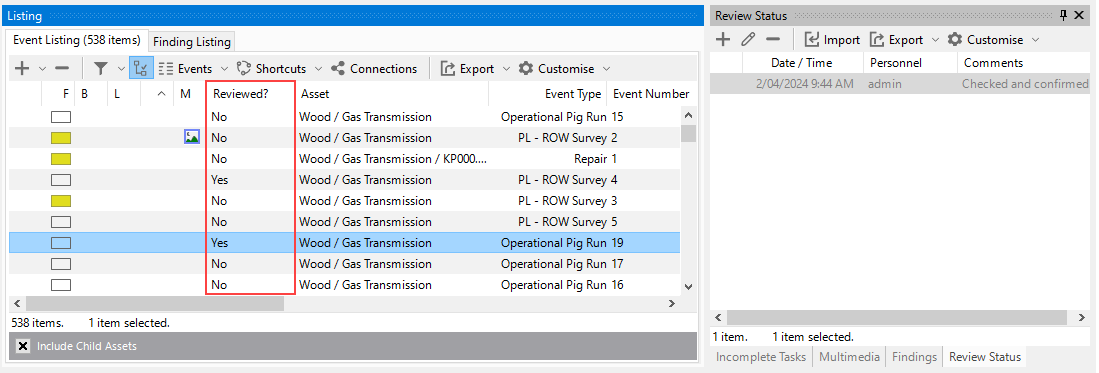Open the Review Status Export dropdown arrow
The width and height of the screenshot is (1099, 373).
pos(935,40)
